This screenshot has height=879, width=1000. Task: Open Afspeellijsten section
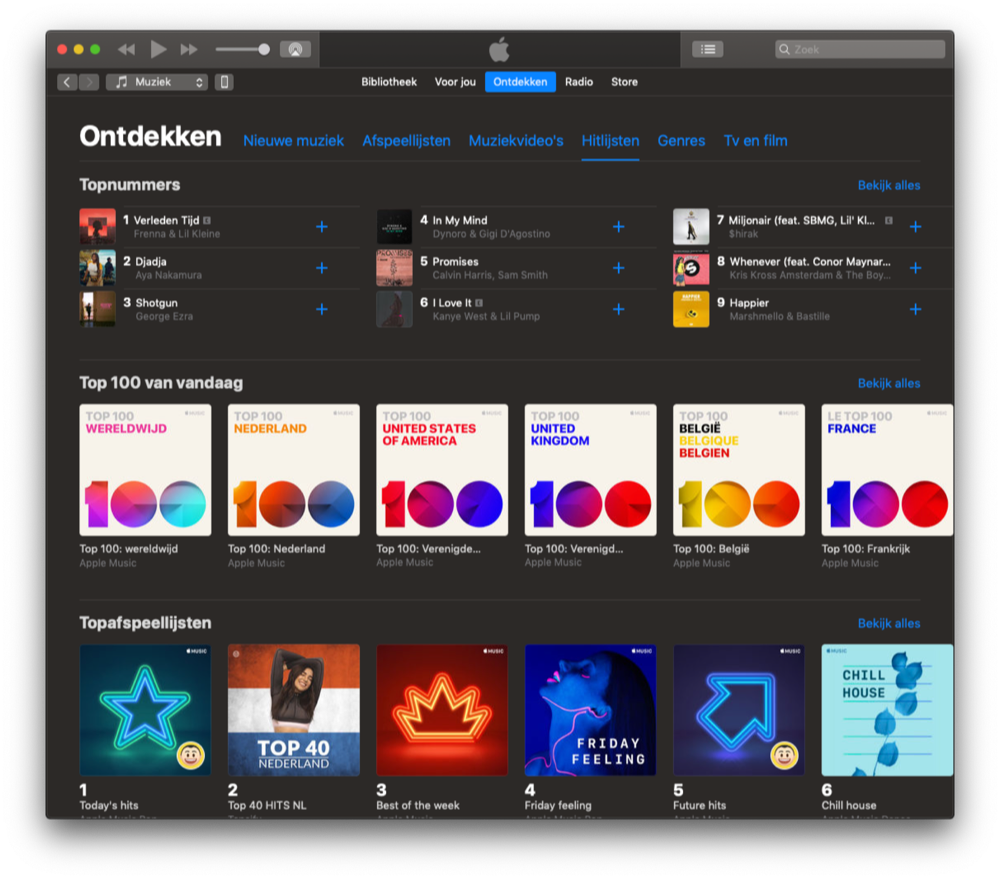point(406,141)
